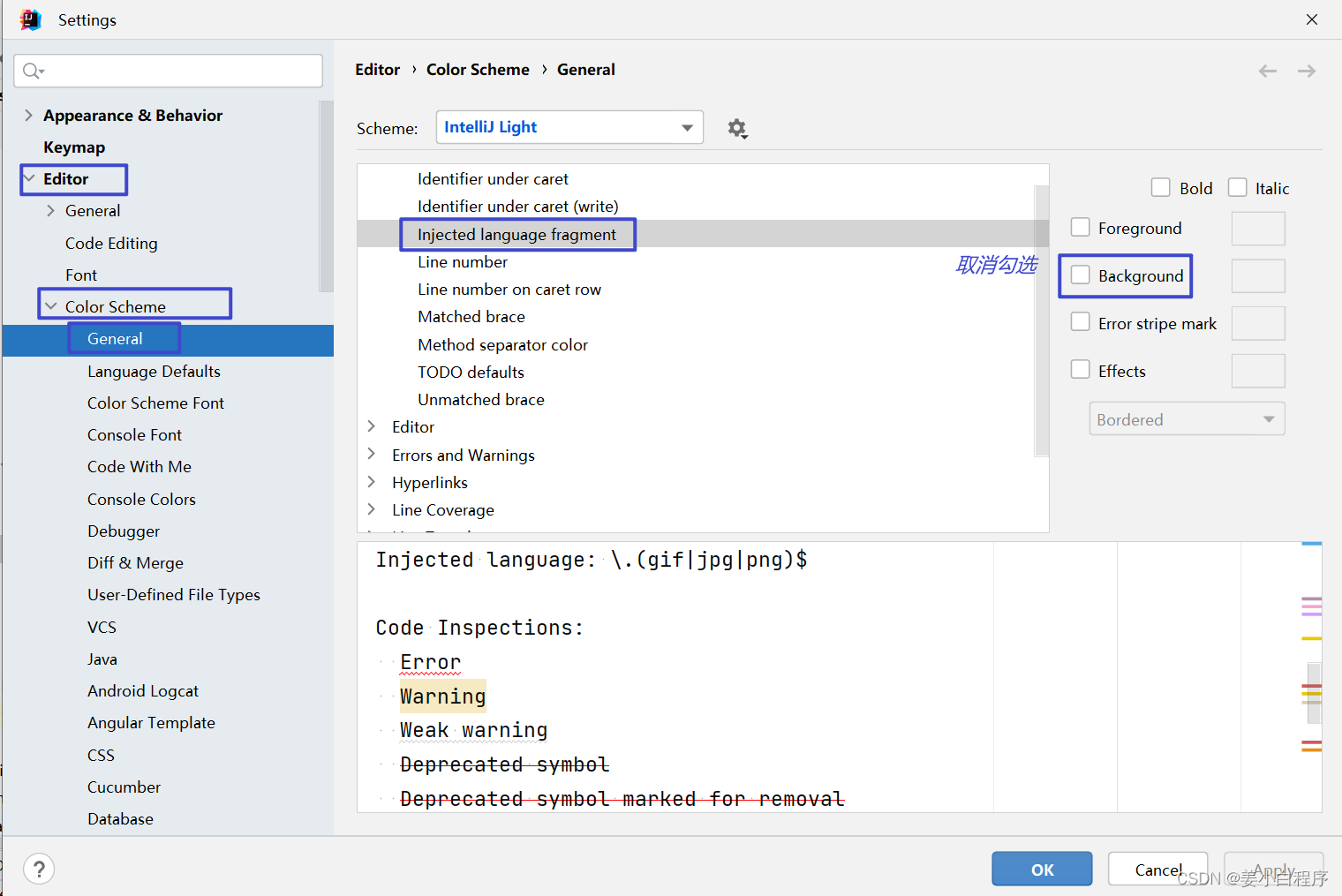This screenshot has width=1342, height=896.
Task: Click the Cancel button
Action: (1157, 869)
